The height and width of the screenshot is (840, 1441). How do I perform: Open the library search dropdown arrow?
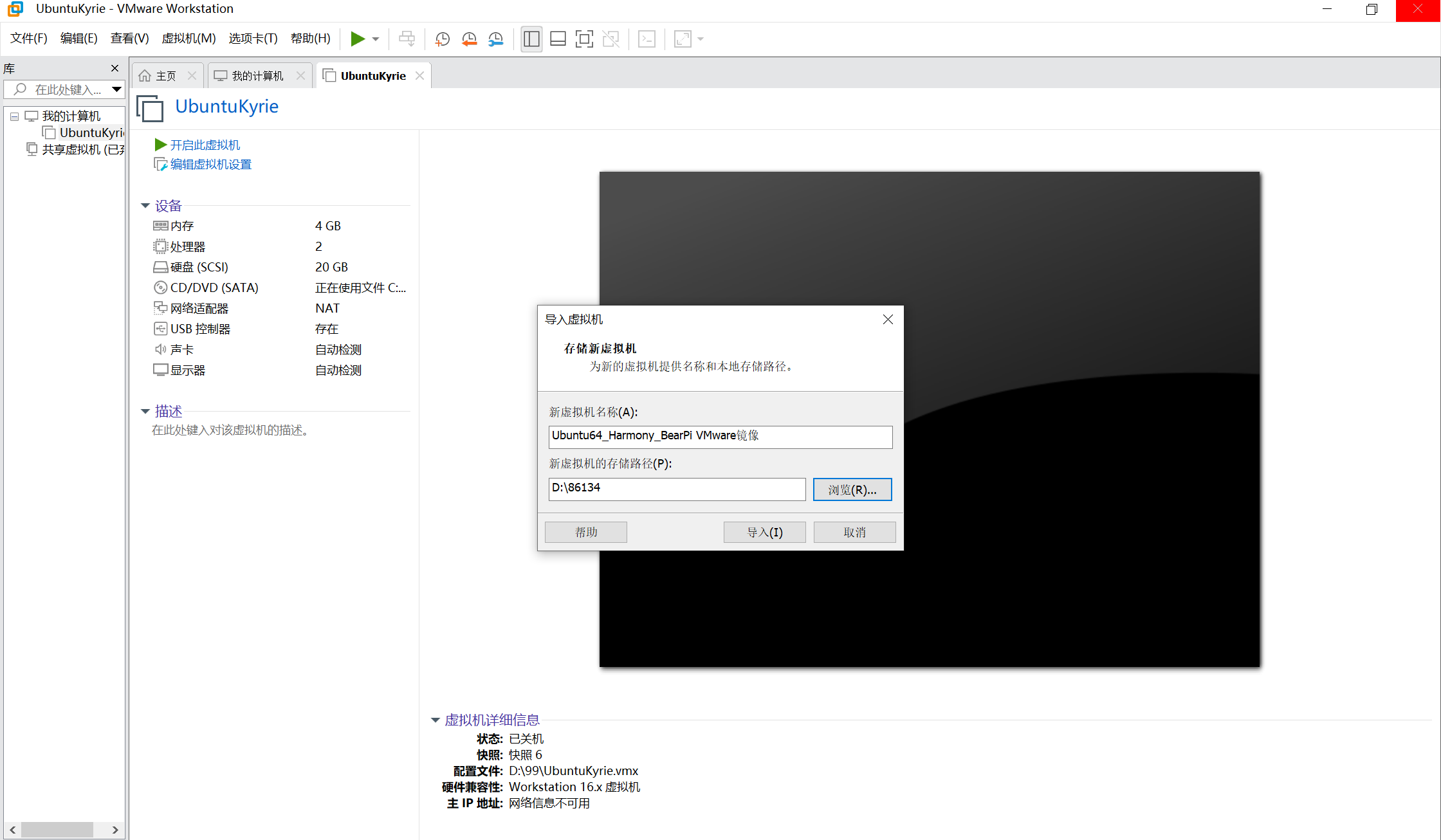coord(116,89)
